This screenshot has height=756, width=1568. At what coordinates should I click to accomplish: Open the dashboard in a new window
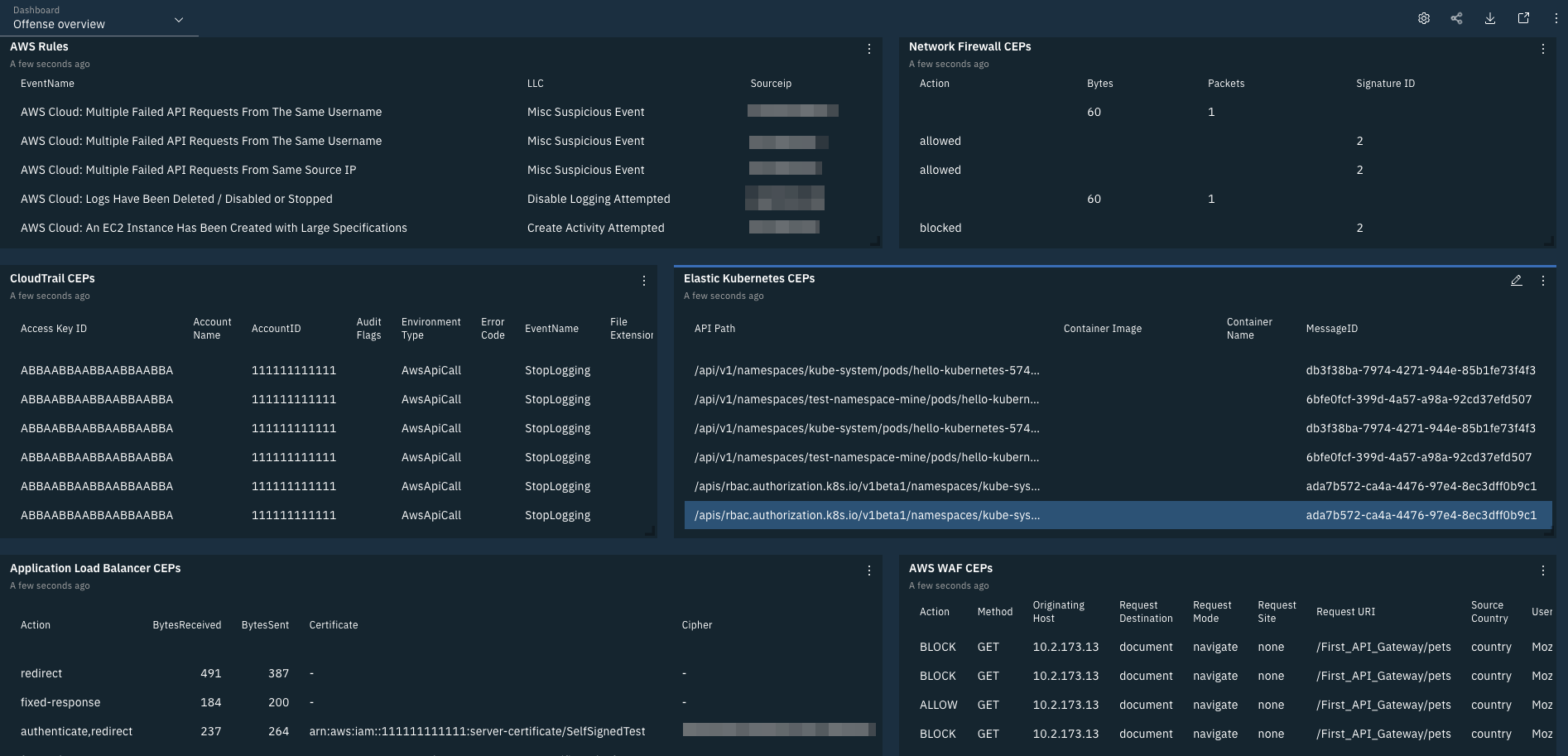(1523, 17)
